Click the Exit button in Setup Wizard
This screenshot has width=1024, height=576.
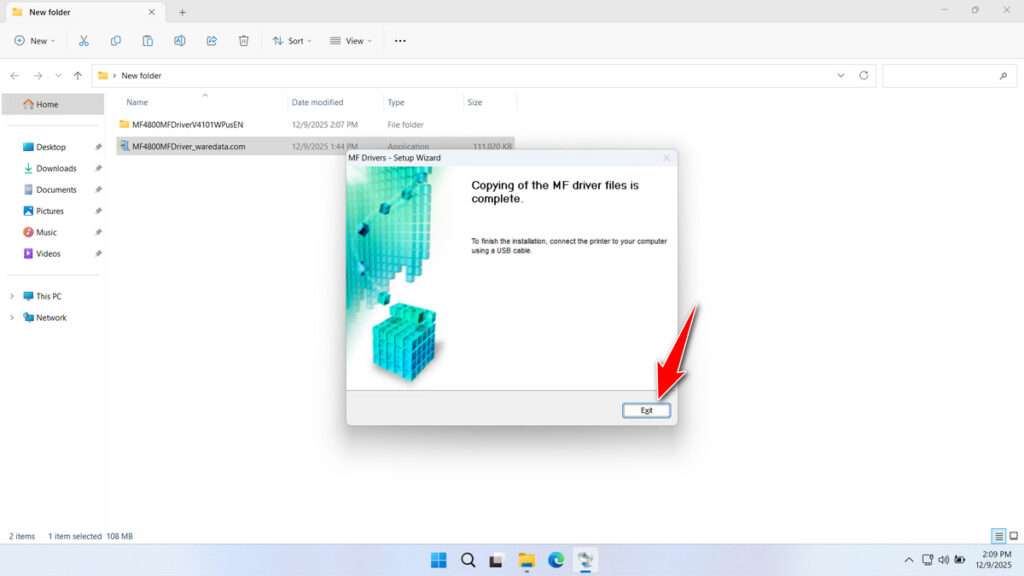click(646, 410)
